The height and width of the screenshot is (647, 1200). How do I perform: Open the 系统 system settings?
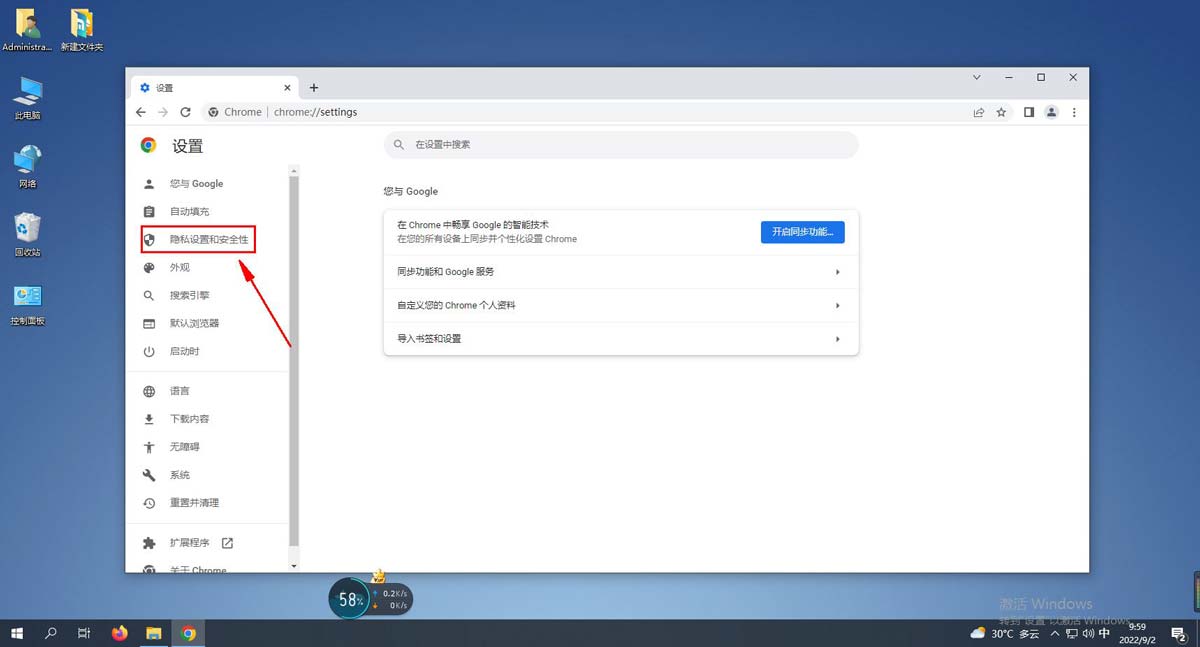[179, 475]
